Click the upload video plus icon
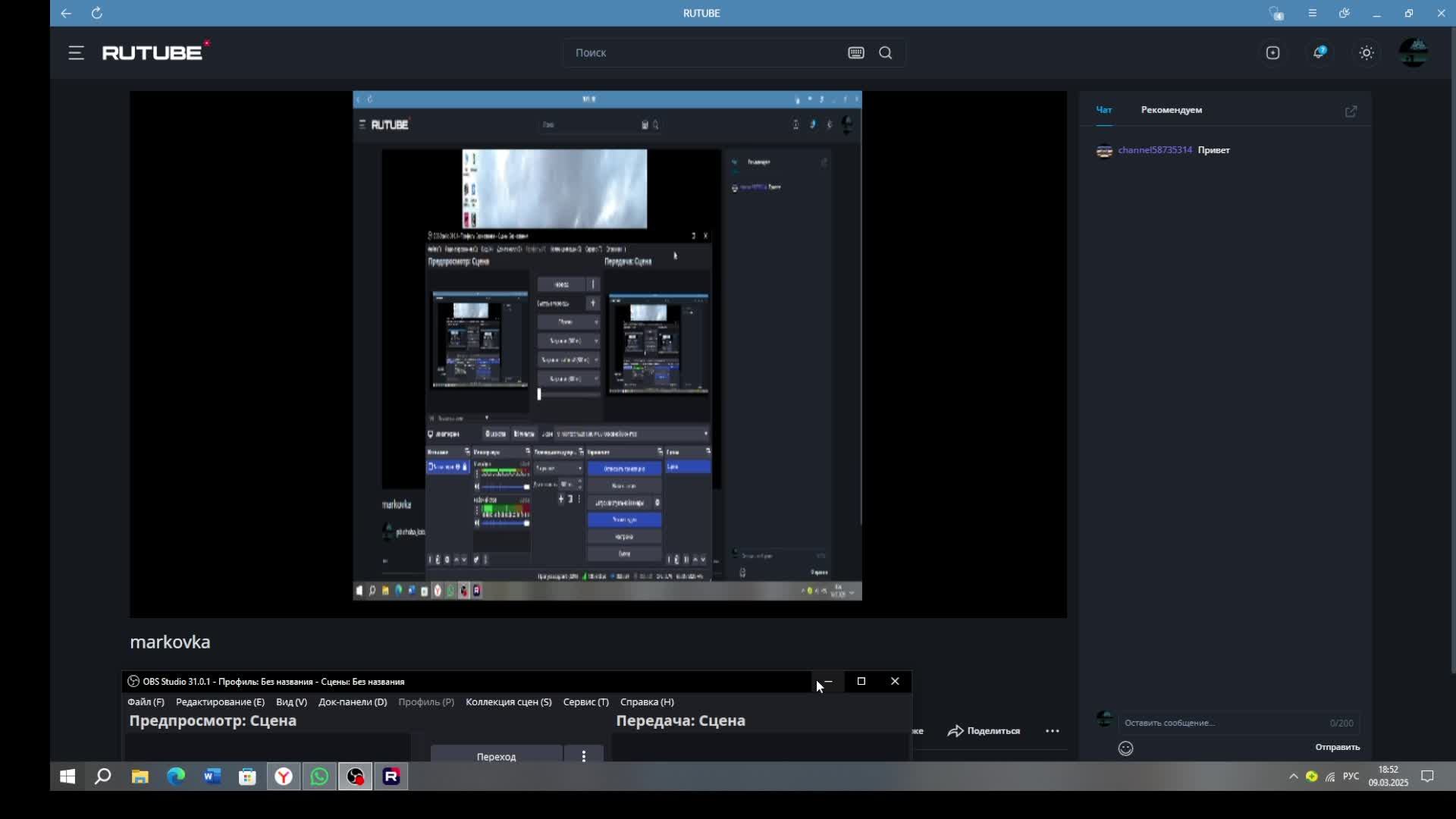The height and width of the screenshot is (819, 1456). [x=1273, y=53]
